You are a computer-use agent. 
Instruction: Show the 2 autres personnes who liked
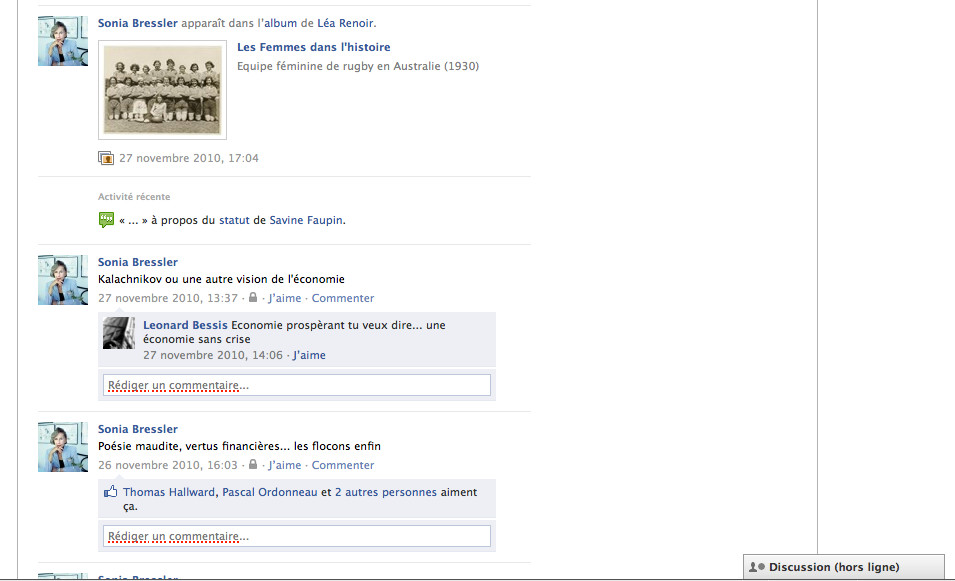pos(386,492)
